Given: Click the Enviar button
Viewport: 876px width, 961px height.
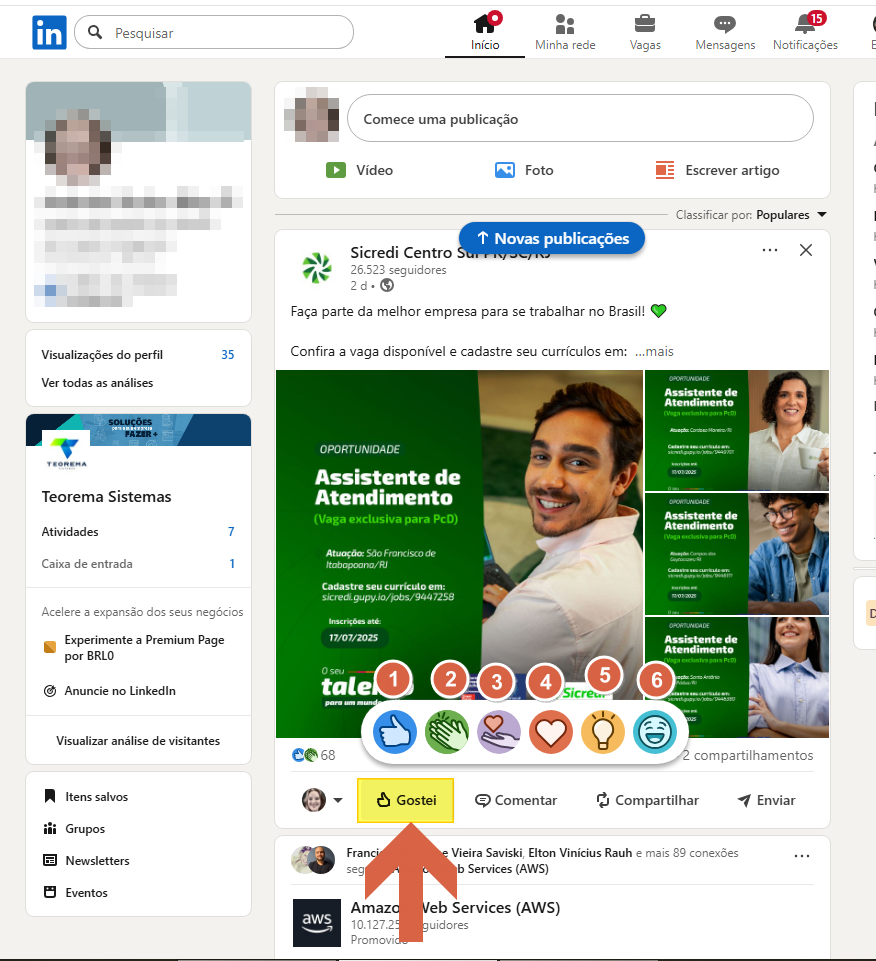Looking at the screenshot, I should click(x=766, y=800).
